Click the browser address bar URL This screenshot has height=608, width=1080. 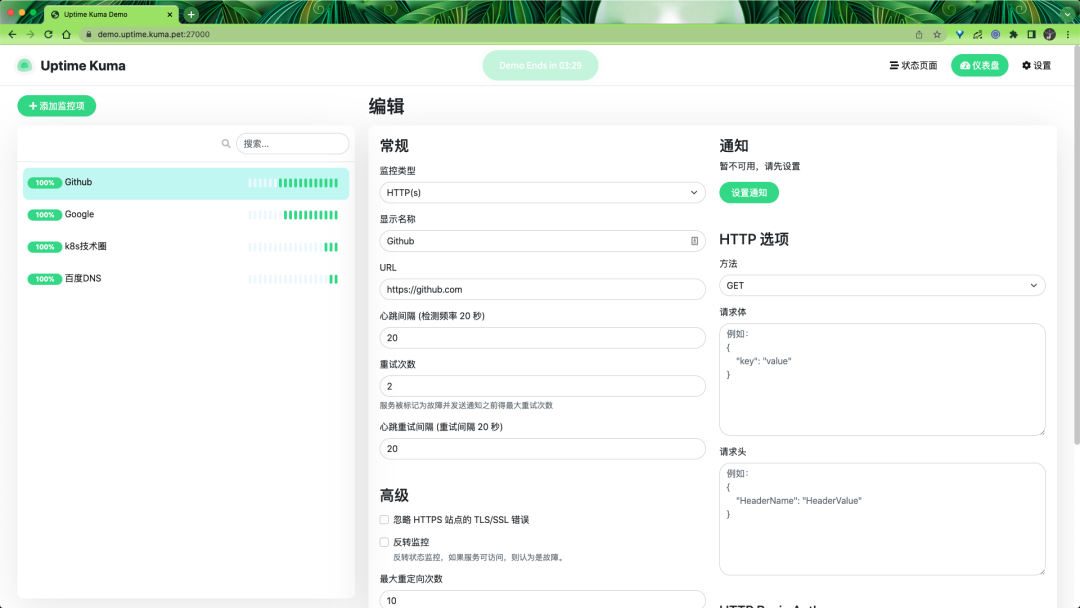[154, 34]
